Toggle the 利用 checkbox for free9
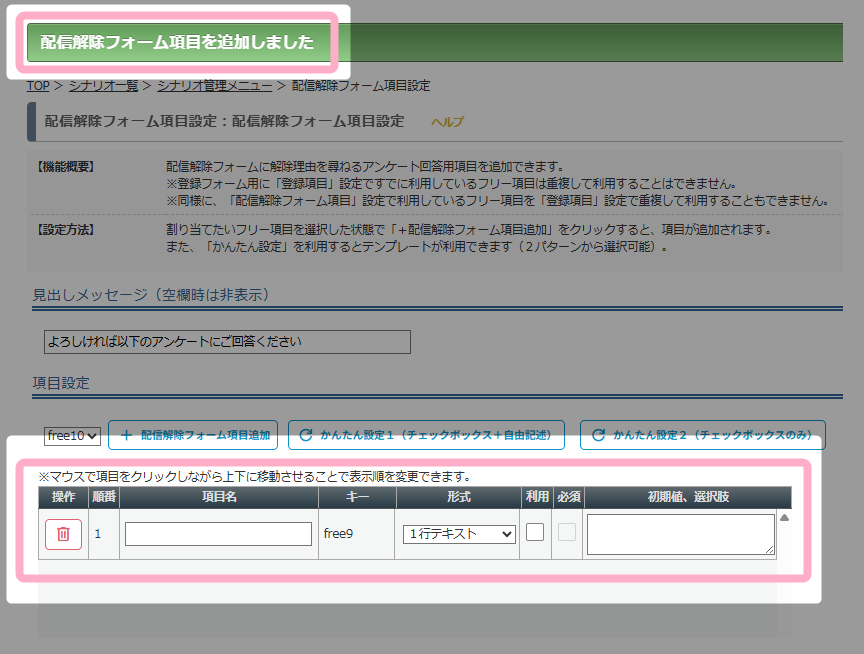Viewport: 864px width, 654px height. [x=535, y=532]
